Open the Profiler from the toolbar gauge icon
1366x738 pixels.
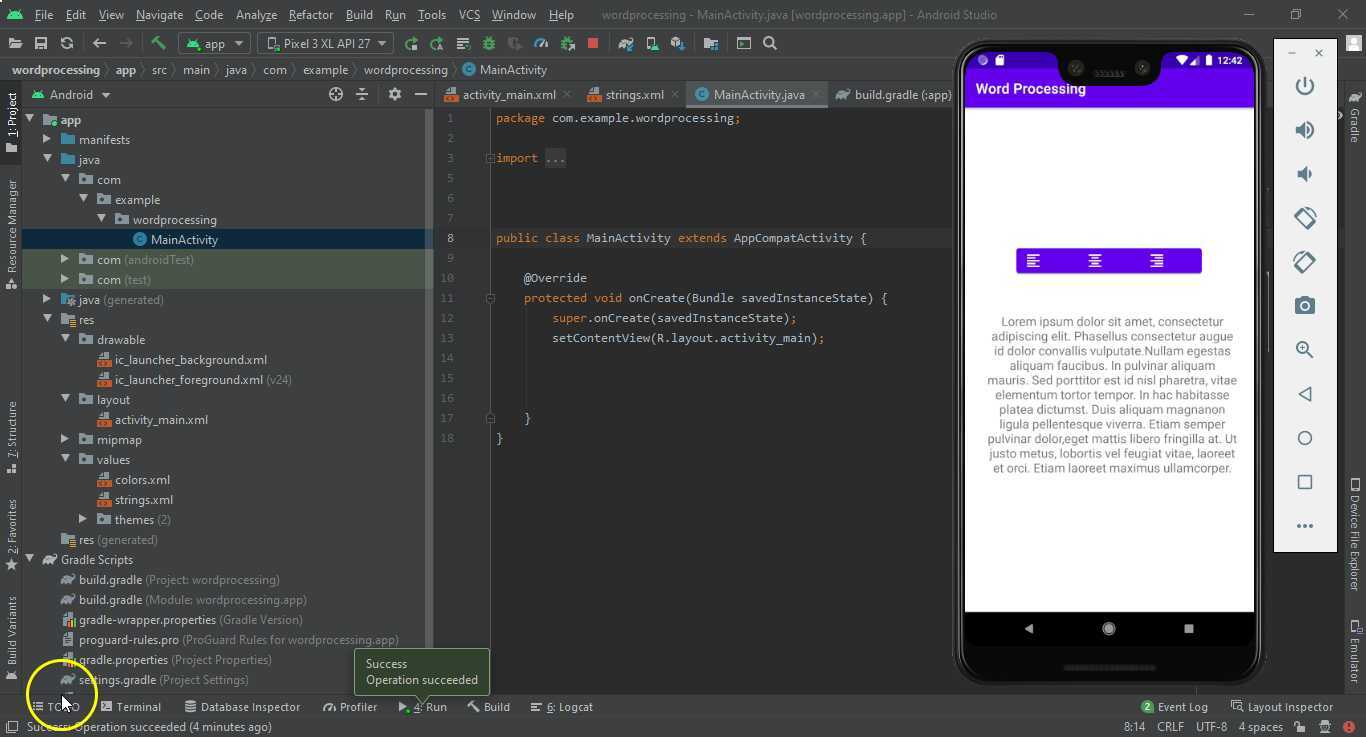pos(539,43)
